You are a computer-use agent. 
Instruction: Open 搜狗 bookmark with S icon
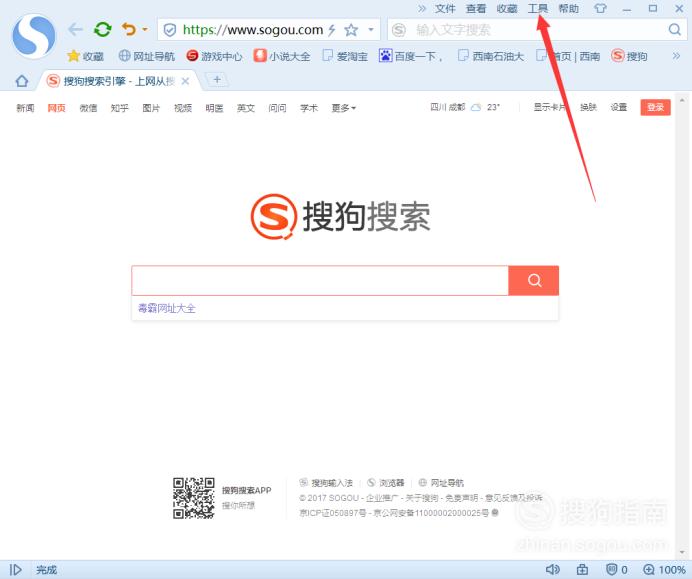629,56
